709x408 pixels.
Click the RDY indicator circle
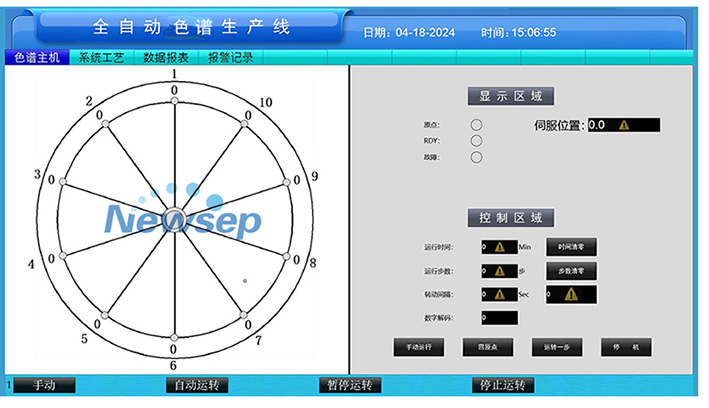click(476, 140)
